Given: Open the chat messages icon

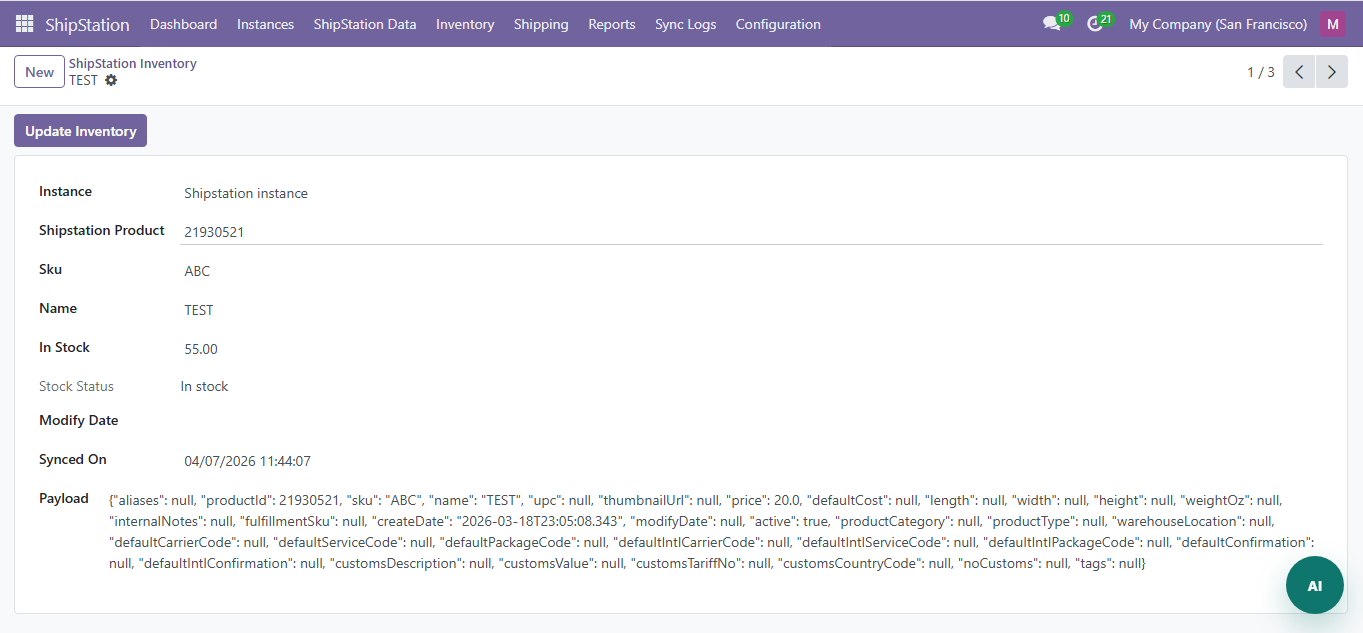Looking at the screenshot, I should (1051, 24).
